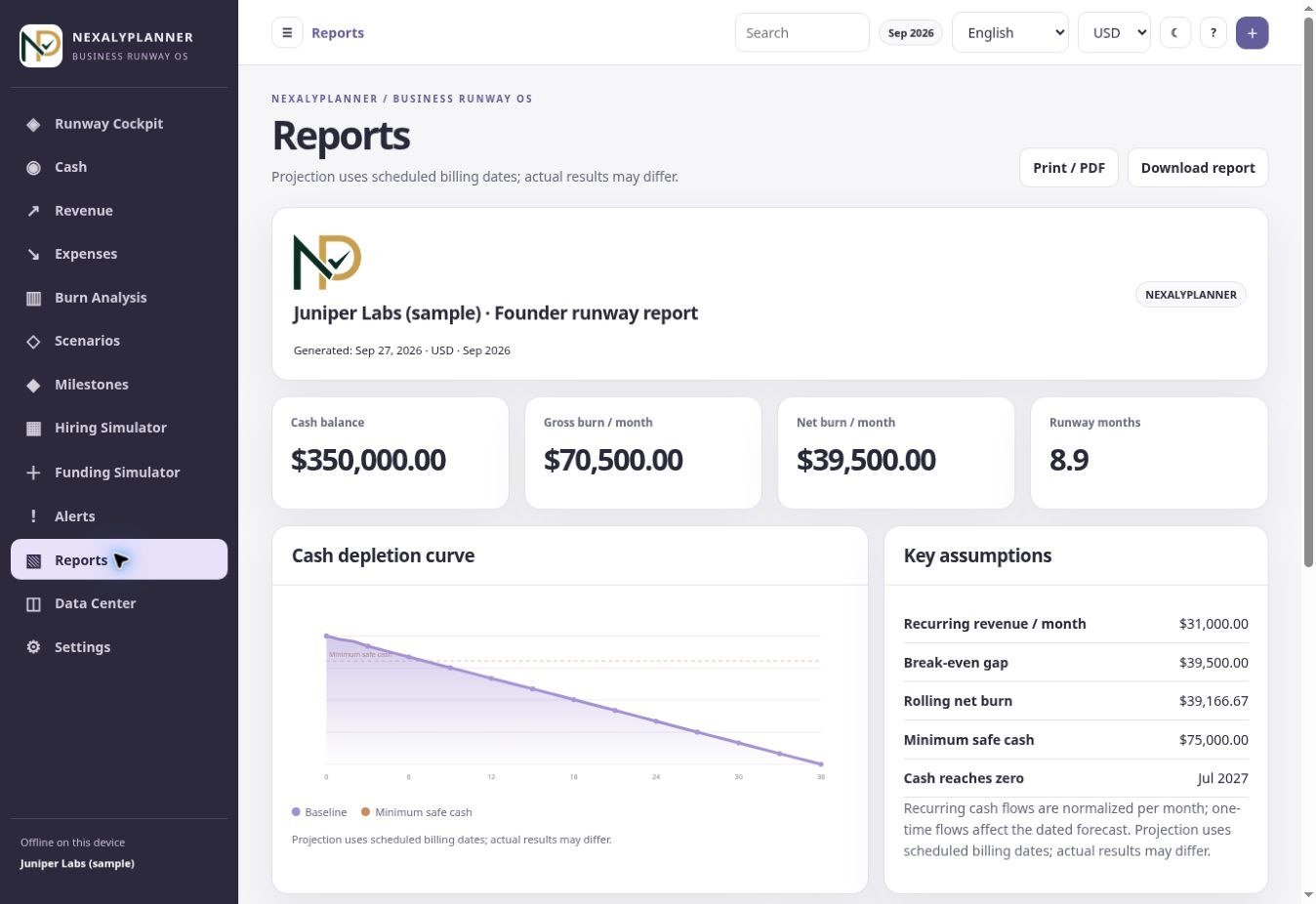The image size is (1316, 904).
Task: Click the Juniper Labs report logo image
Action: click(327, 262)
